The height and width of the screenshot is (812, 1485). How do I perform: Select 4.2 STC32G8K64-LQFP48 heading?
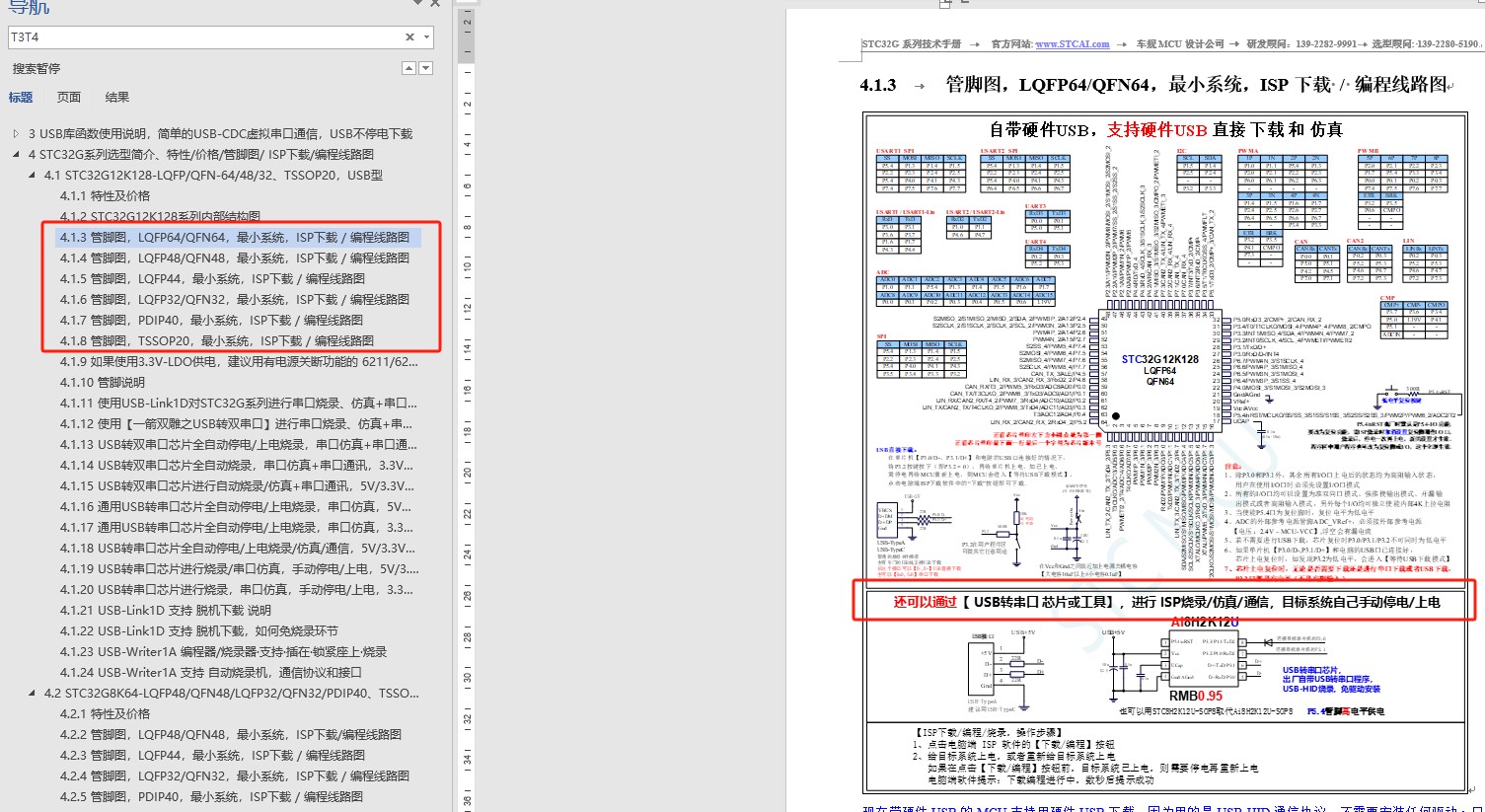pos(232,694)
